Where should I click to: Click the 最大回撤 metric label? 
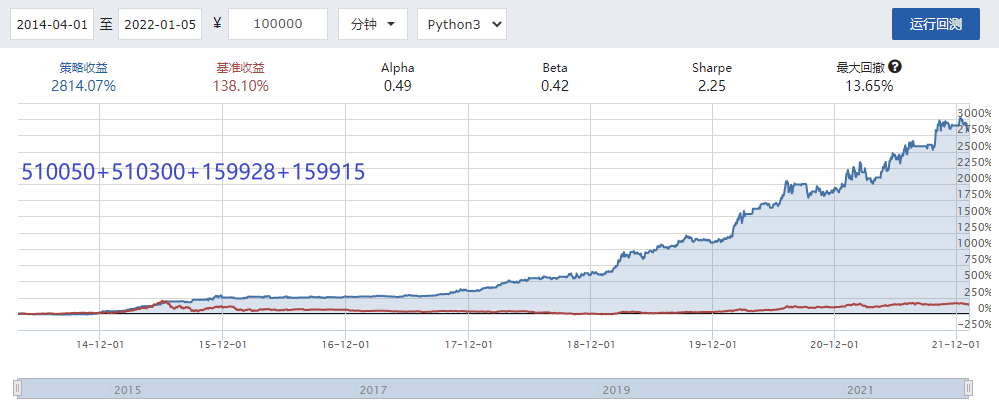point(860,68)
